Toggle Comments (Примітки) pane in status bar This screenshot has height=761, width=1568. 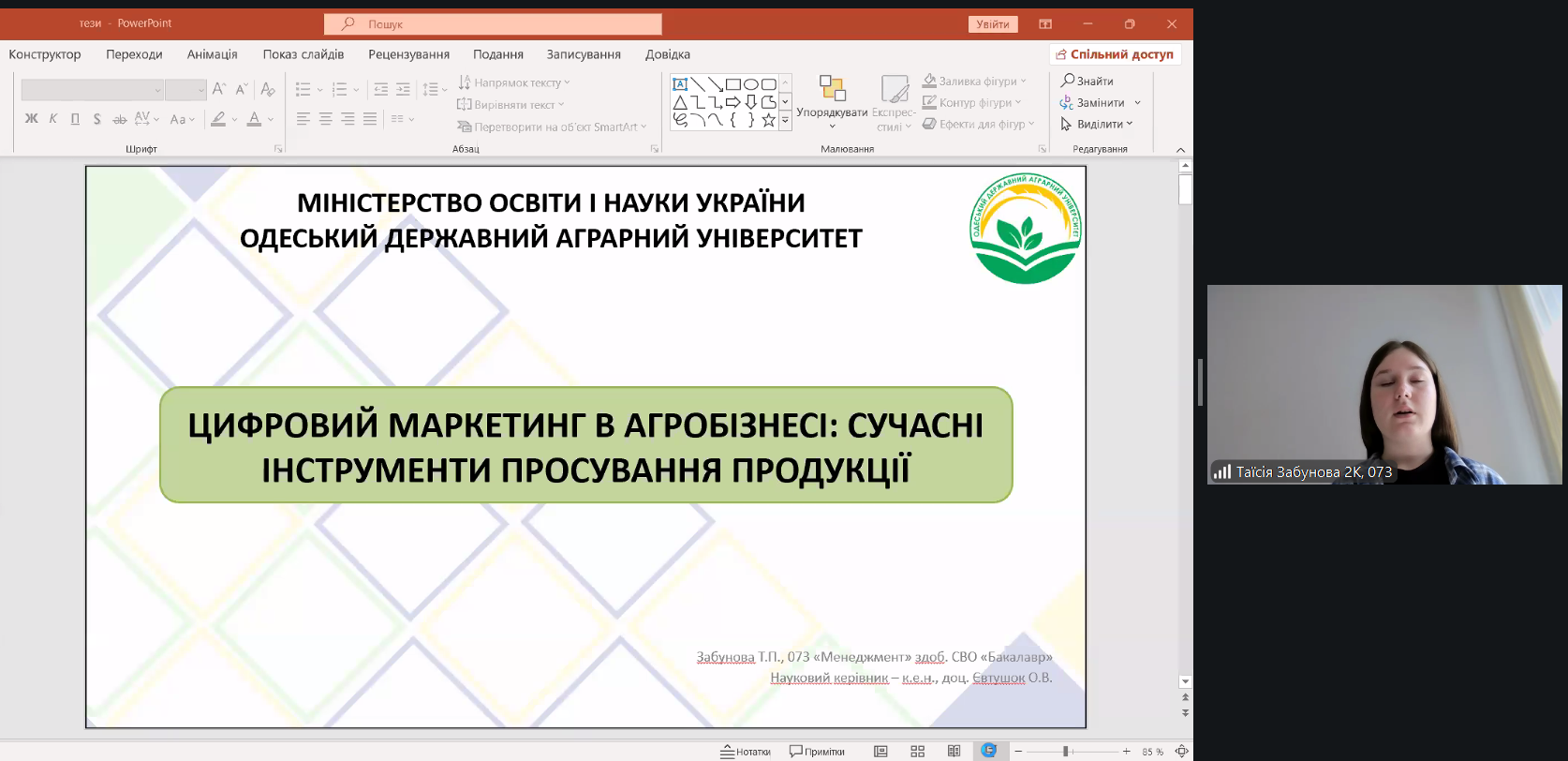tap(817, 751)
